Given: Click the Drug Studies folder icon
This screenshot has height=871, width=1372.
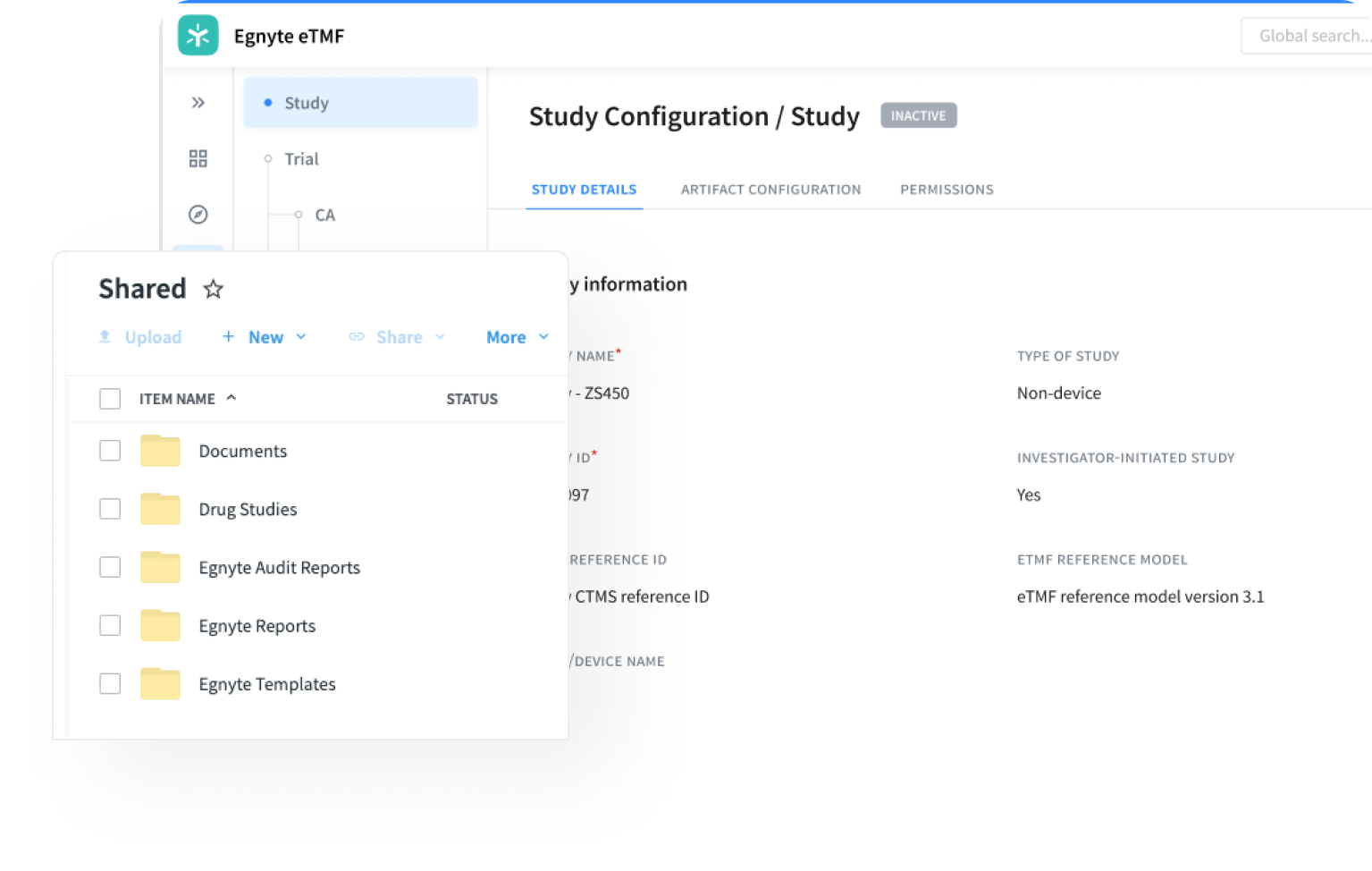Looking at the screenshot, I should (x=161, y=509).
